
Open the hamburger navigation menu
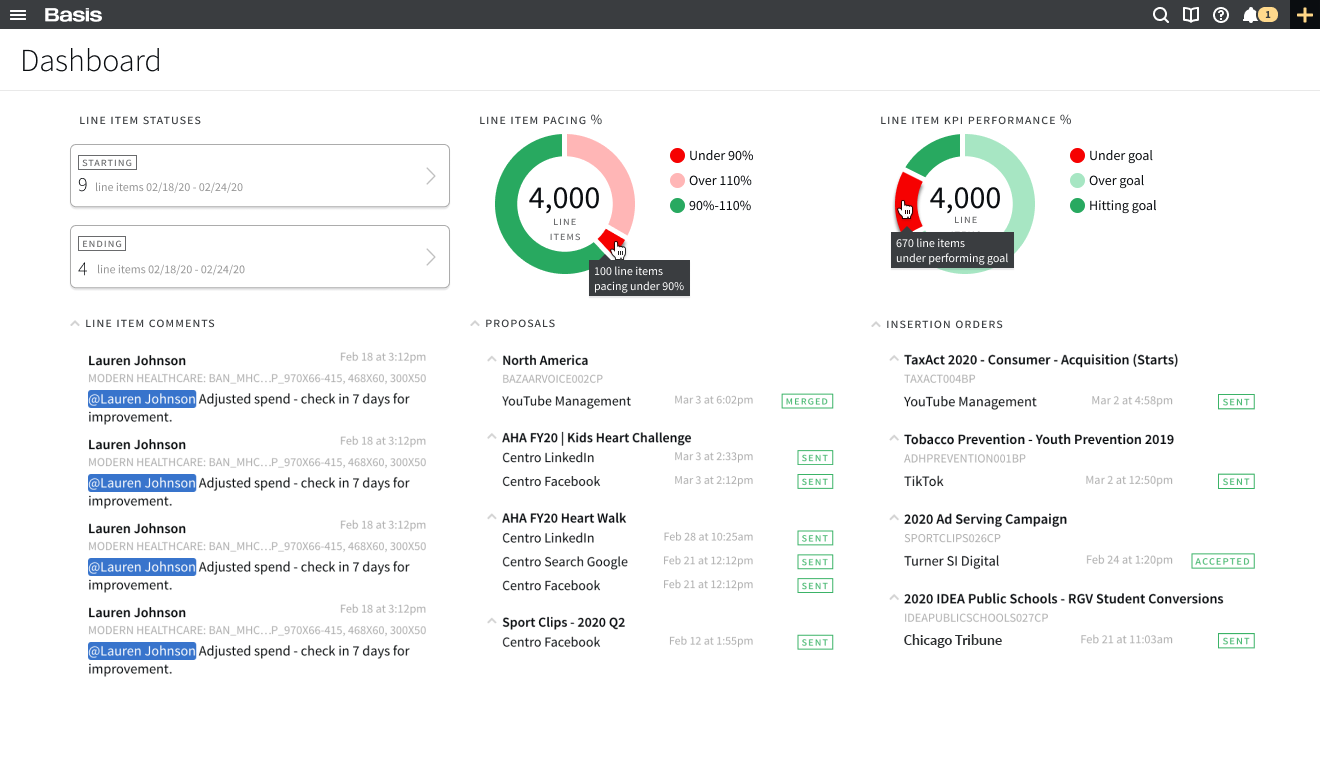(18, 14)
